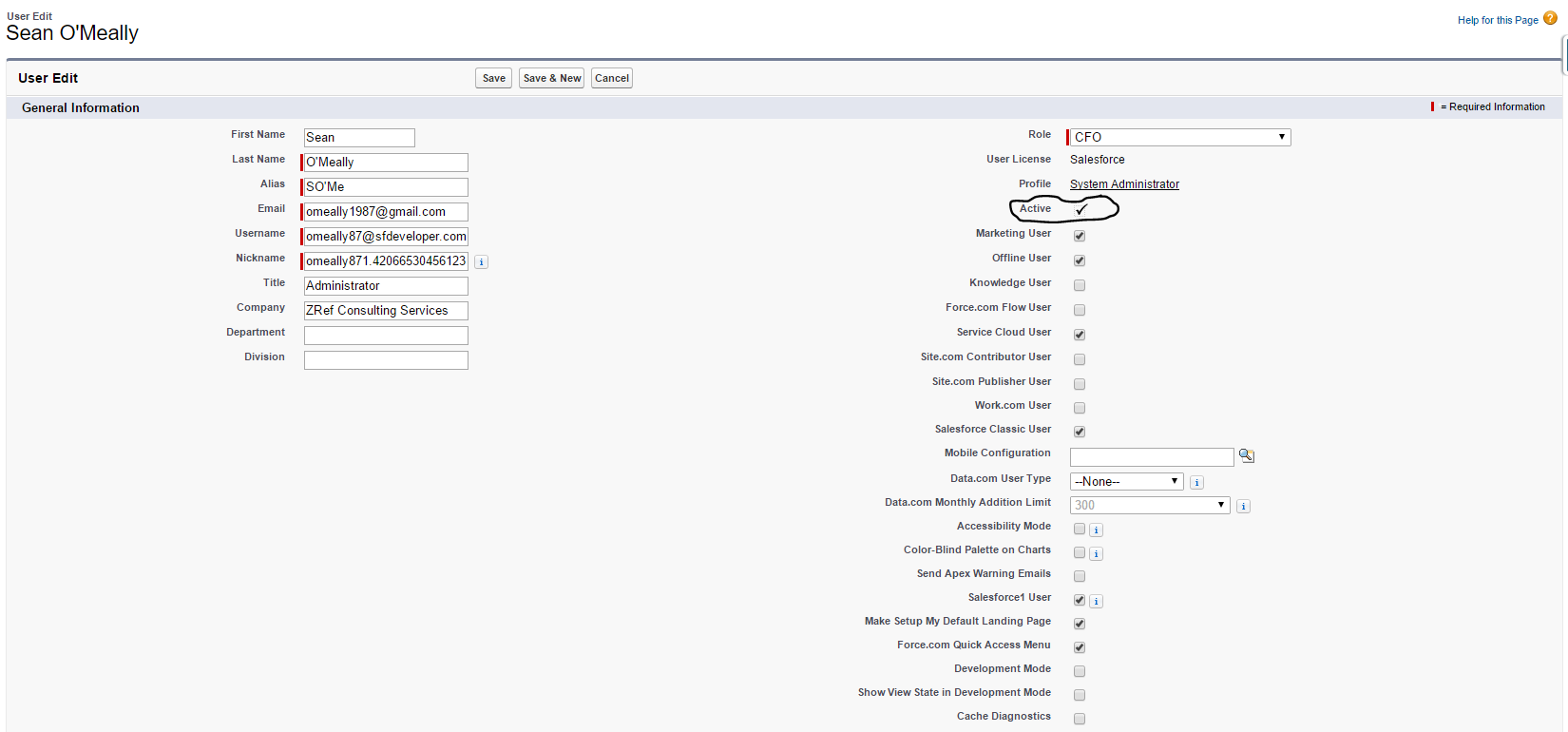1568x732 pixels.
Task: Toggle the Salesforce1 User checkbox
Action: 1080,600
